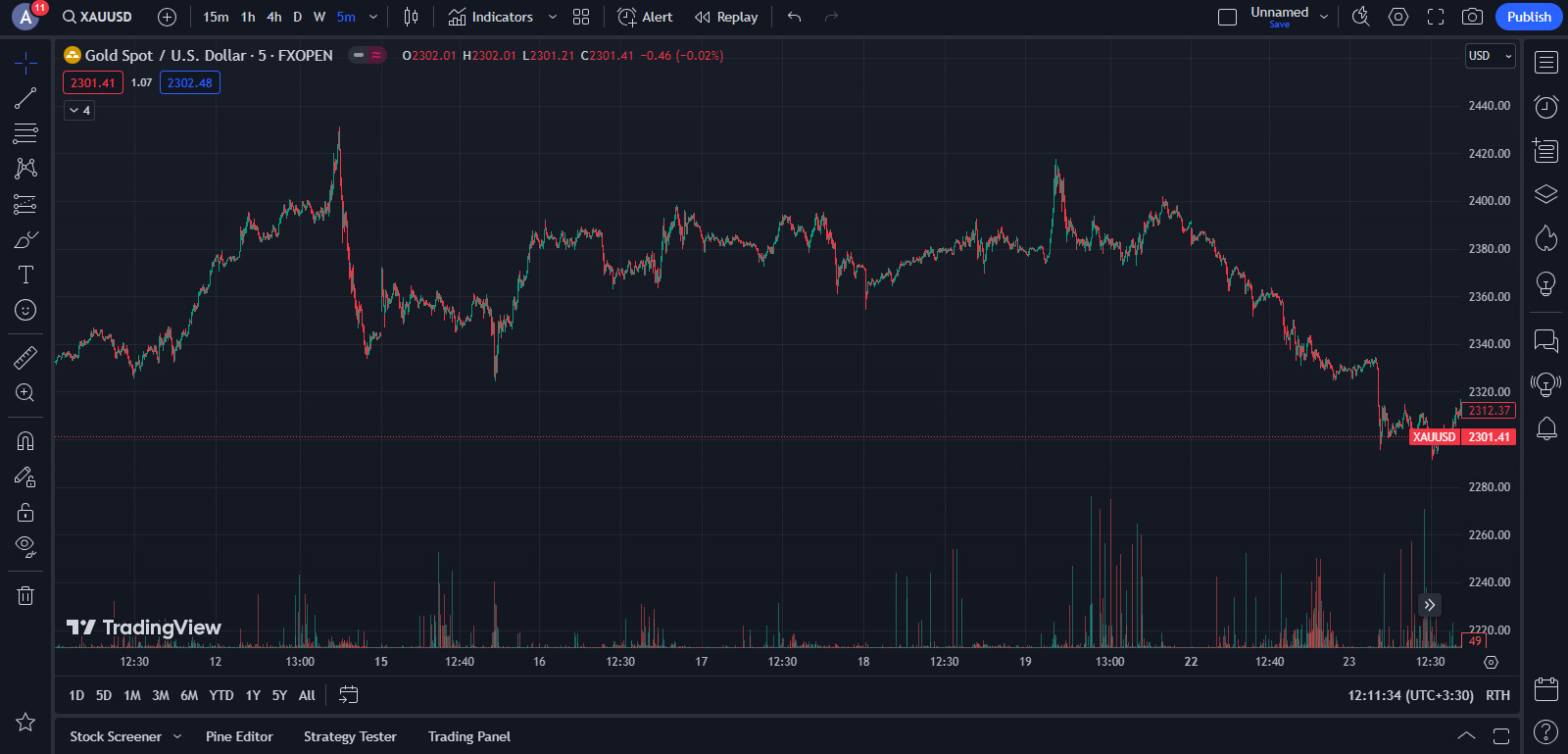Switch to weekly W timeframe

pyautogui.click(x=319, y=17)
